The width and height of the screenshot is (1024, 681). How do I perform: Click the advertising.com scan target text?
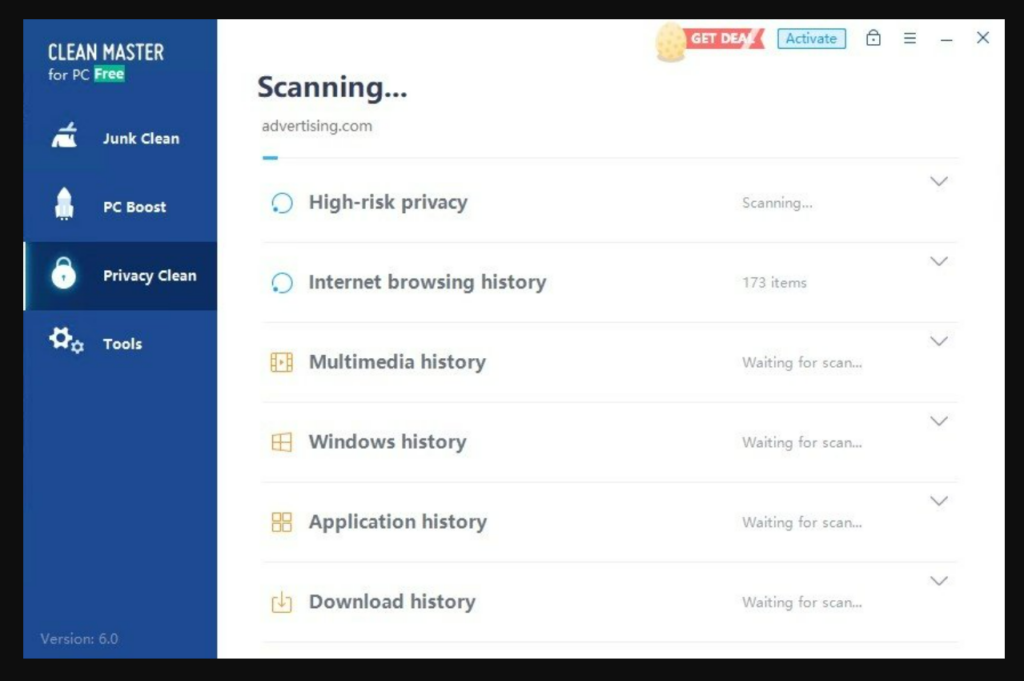pos(317,126)
